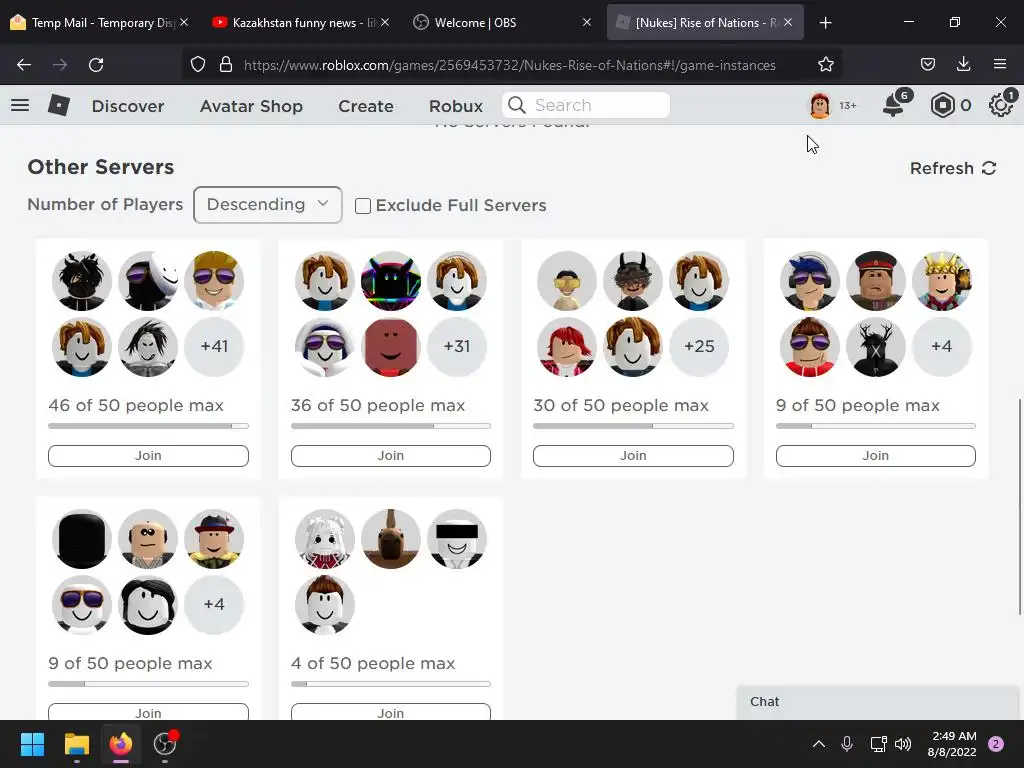Image resolution: width=1024 pixels, height=768 pixels.
Task: Join the 30 of 50 server
Action: pos(633,456)
